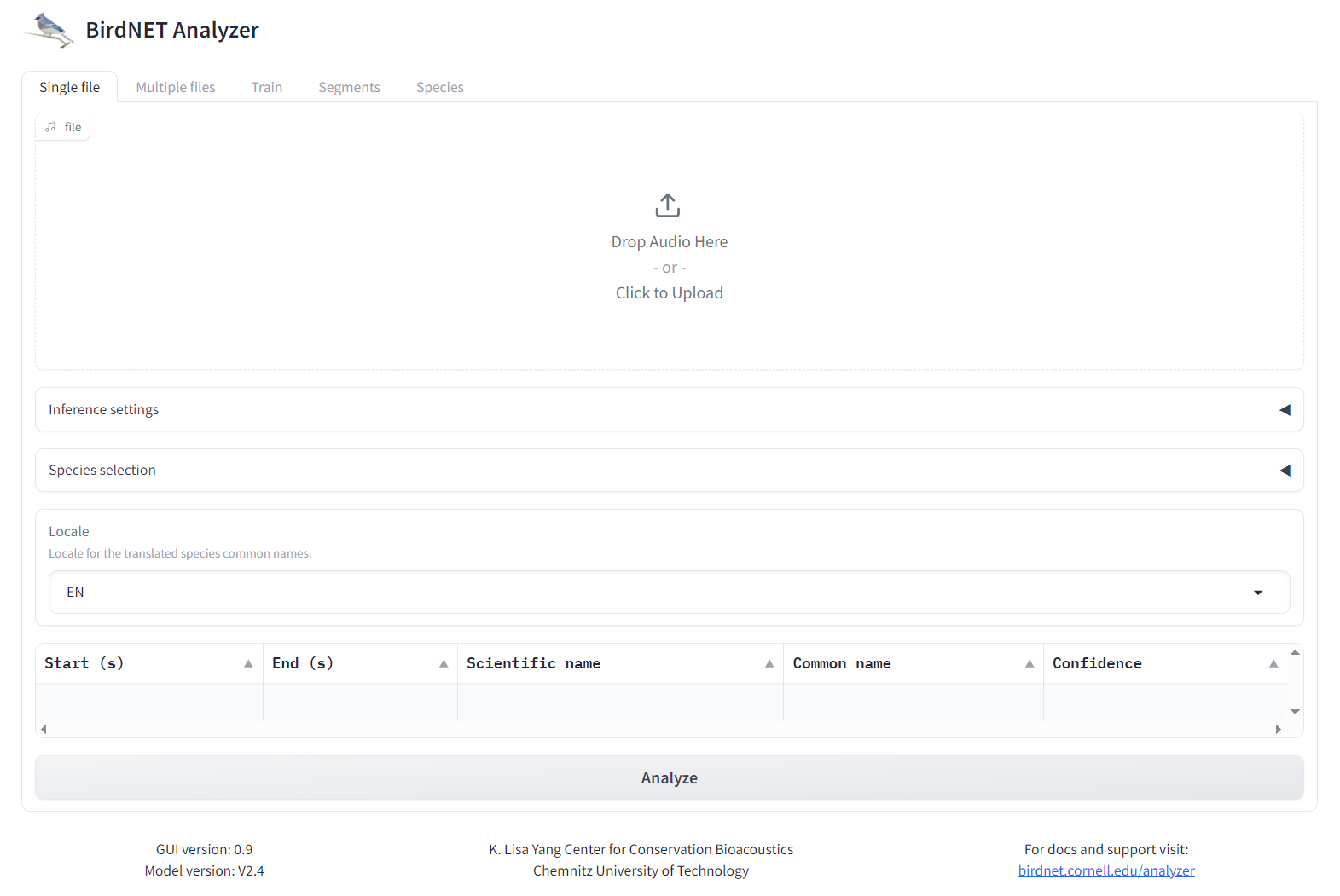1340x896 pixels.
Task: Switch to the Multiple files tab
Action: [176, 87]
